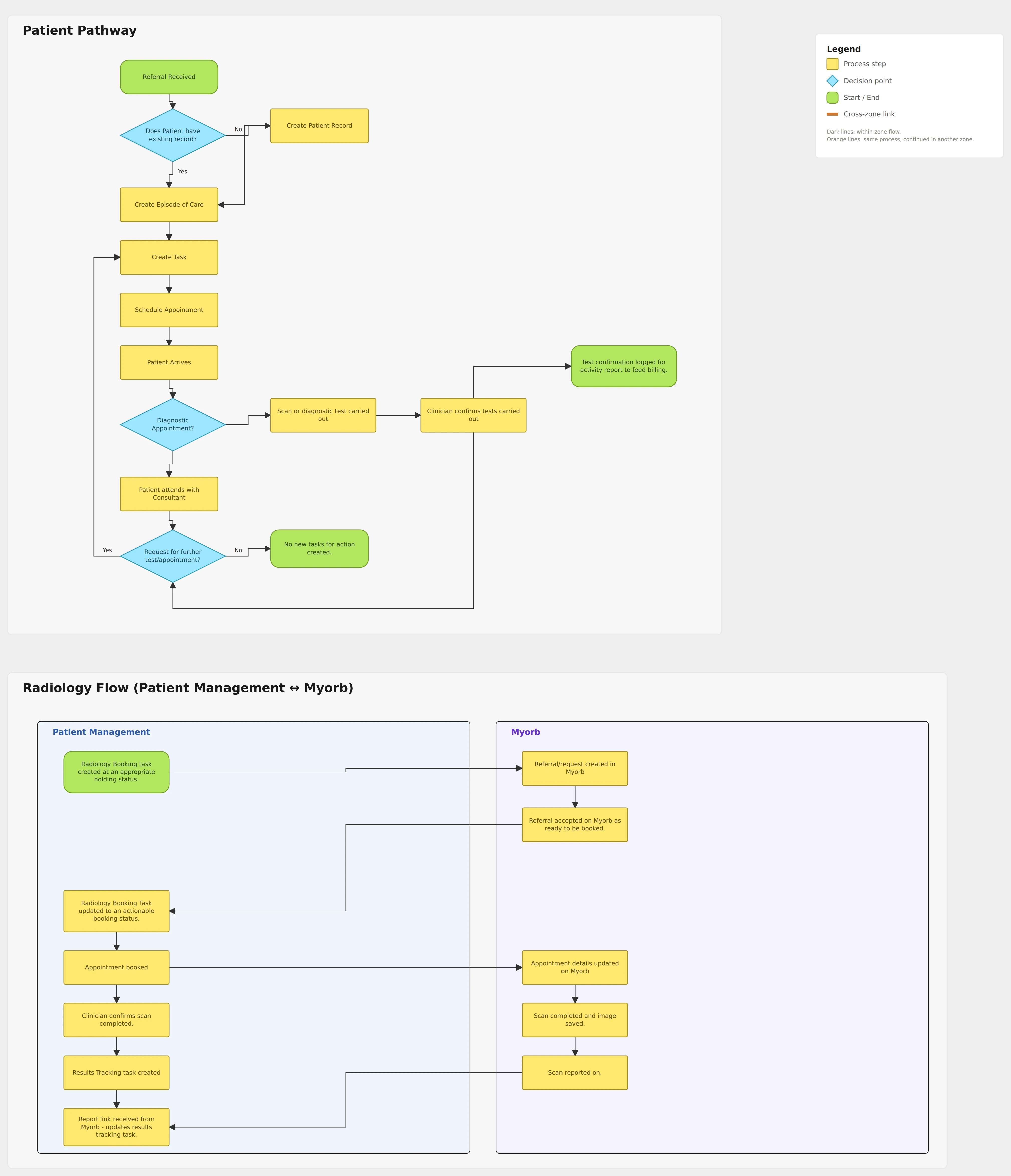Click the Schedule Appointment step

coord(169,310)
